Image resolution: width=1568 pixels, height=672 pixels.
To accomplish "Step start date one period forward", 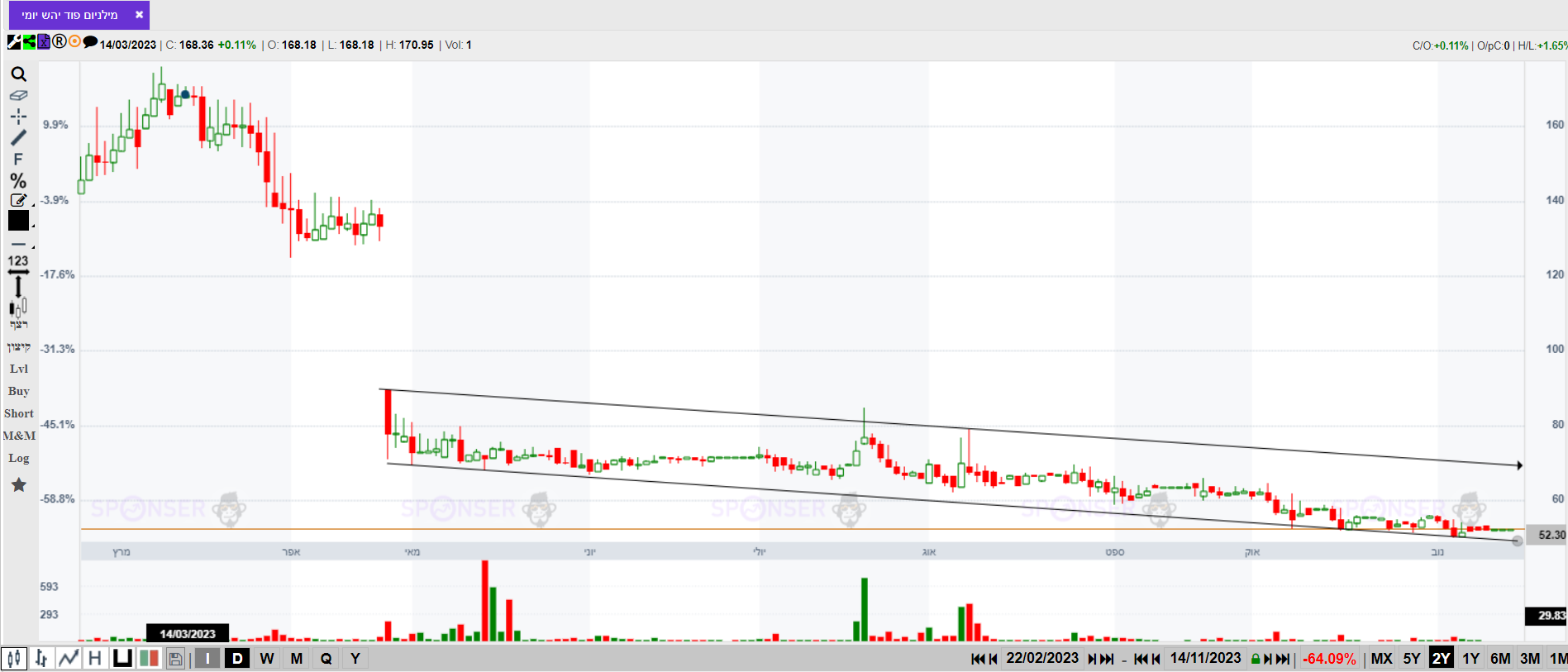I will click(1092, 659).
